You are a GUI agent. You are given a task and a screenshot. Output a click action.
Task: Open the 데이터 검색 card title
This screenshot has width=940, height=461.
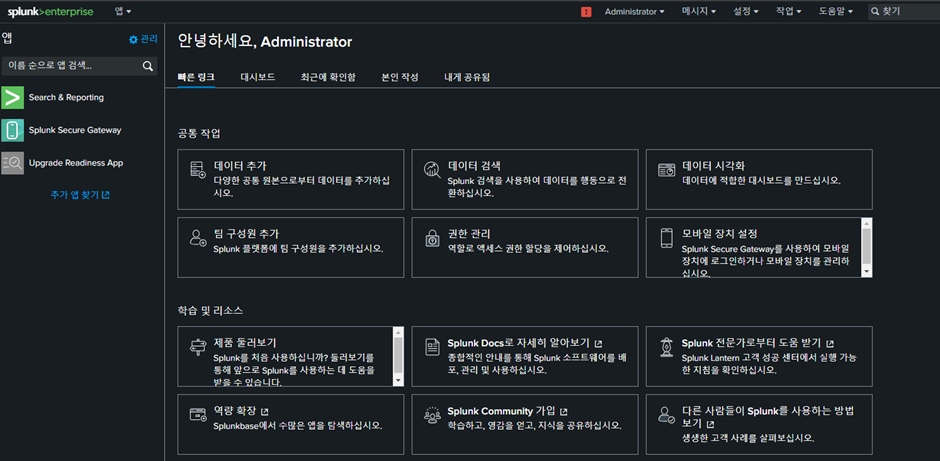tap(474, 166)
